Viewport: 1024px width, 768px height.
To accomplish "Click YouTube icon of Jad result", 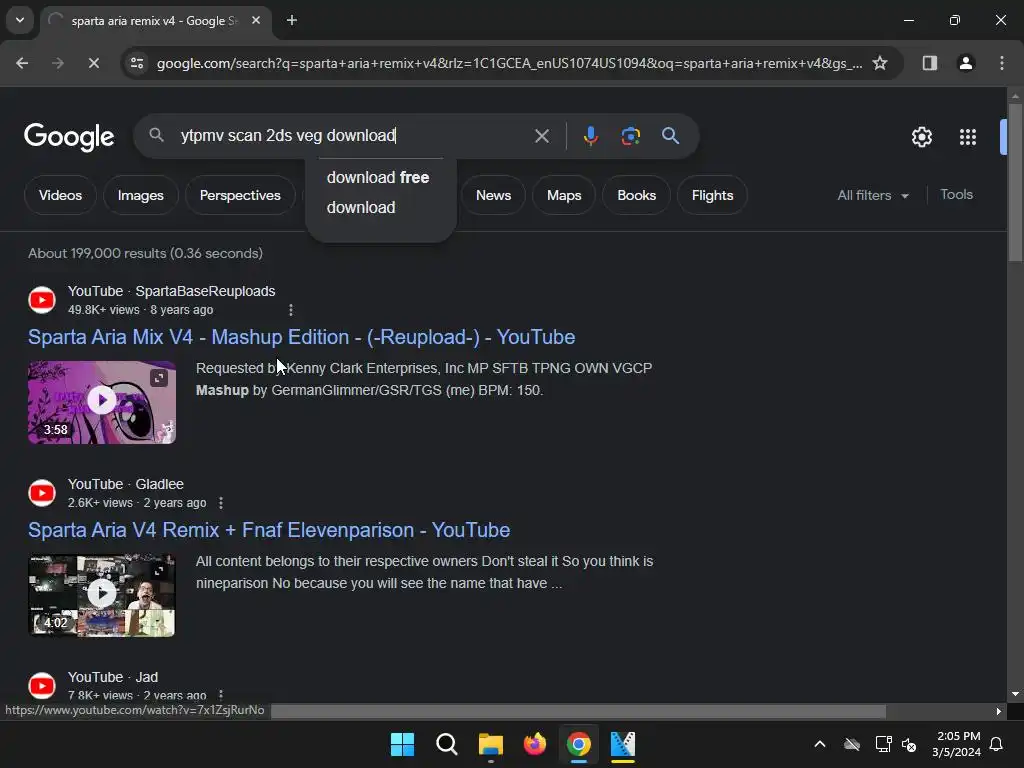I will [x=42, y=686].
